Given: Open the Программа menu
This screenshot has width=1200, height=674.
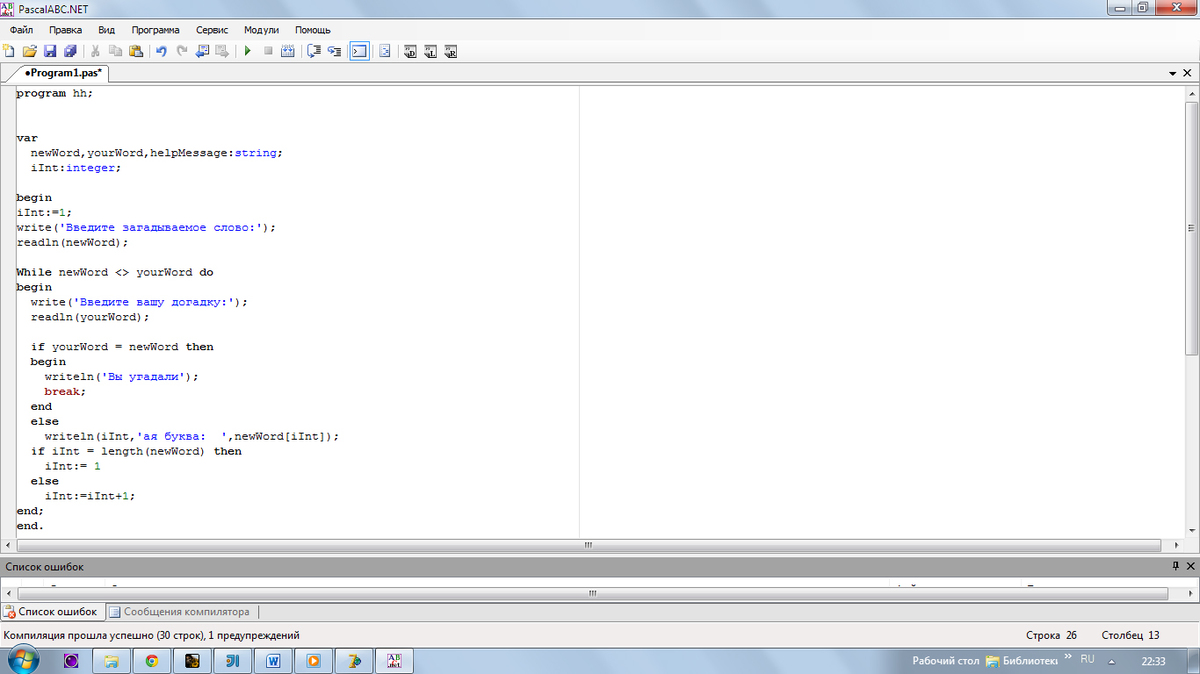Looking at the screenshot, I should click(155, 30).
